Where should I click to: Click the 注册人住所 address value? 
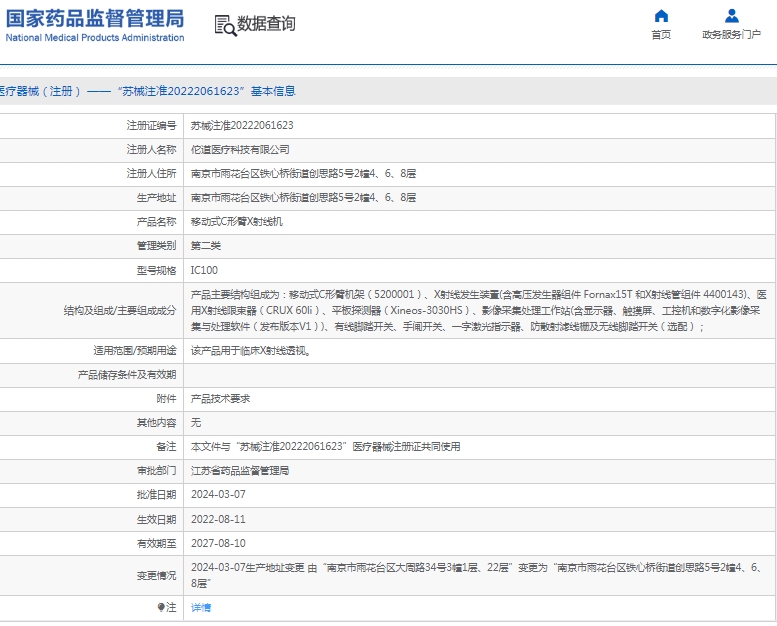coord(303,173)
